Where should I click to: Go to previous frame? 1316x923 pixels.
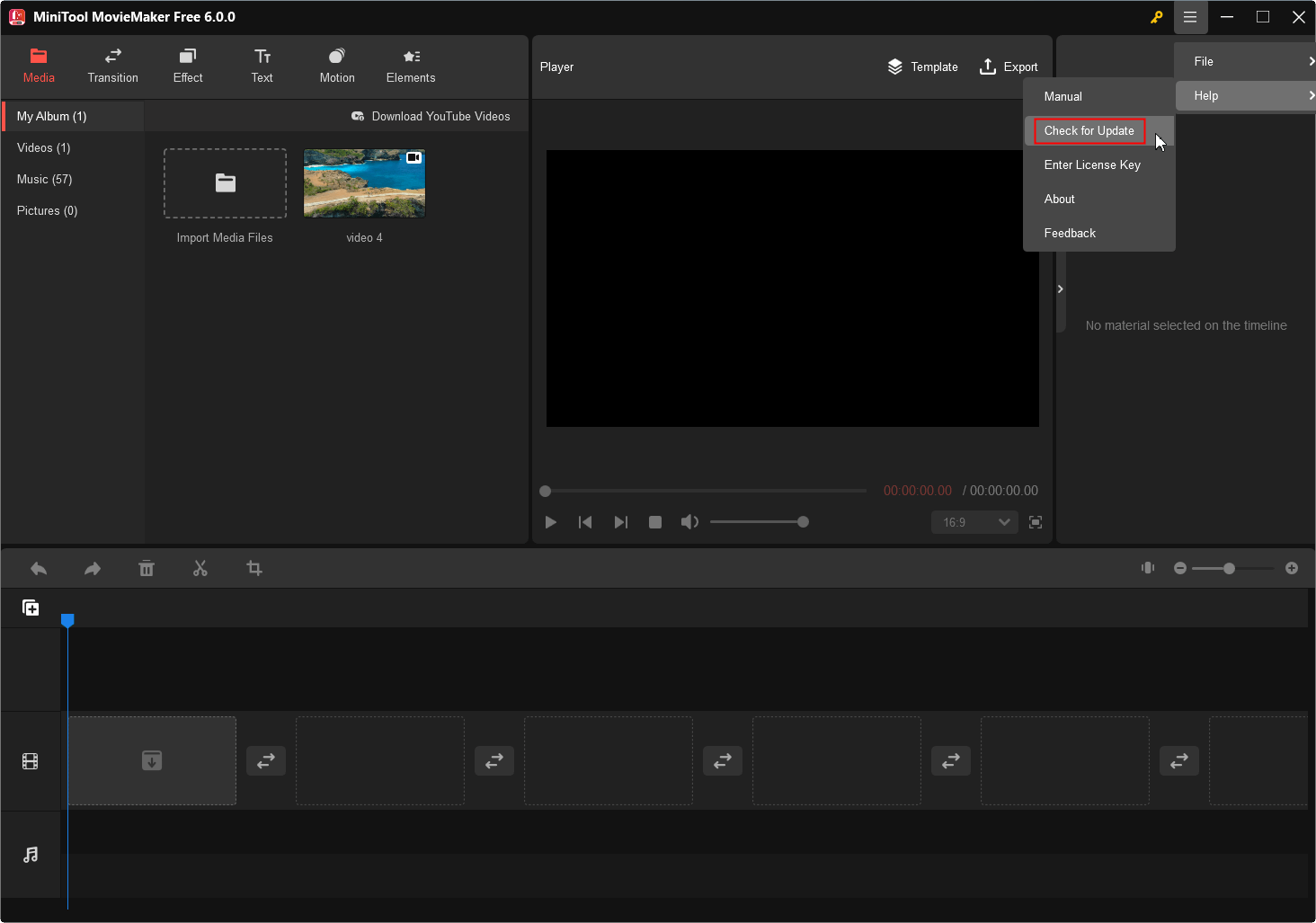(x=585, y=522)
